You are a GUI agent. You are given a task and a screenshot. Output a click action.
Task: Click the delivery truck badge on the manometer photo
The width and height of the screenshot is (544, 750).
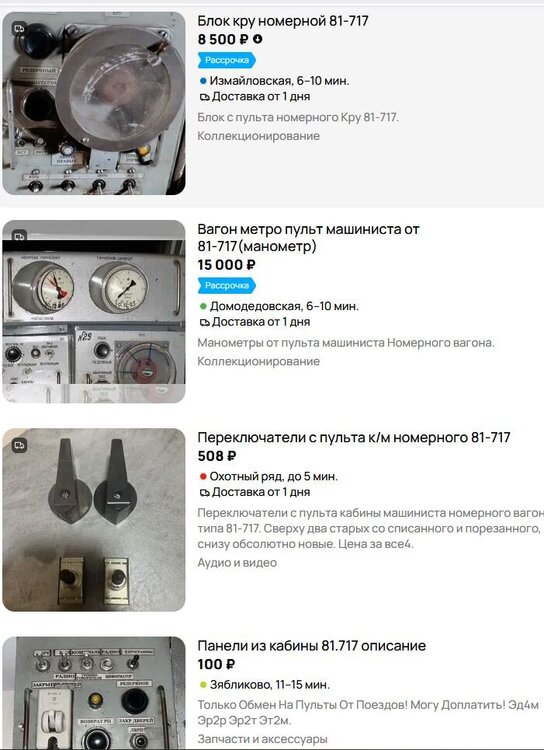tap(19, 236)
